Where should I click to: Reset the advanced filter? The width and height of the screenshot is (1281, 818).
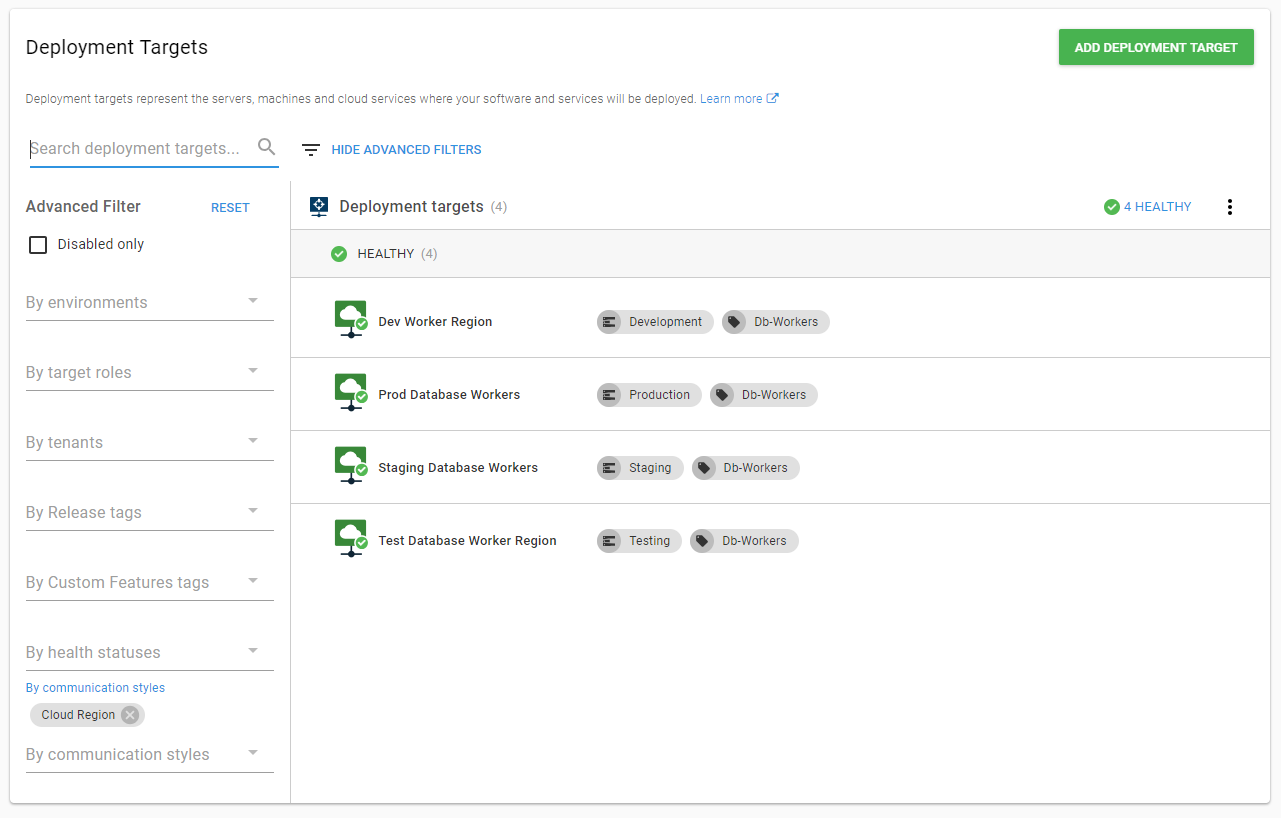[x=230, y=208]
